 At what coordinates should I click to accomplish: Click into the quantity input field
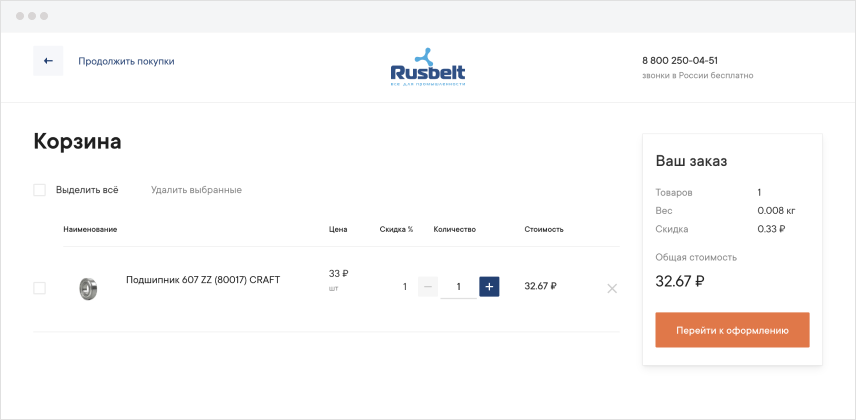pos(458,287)
